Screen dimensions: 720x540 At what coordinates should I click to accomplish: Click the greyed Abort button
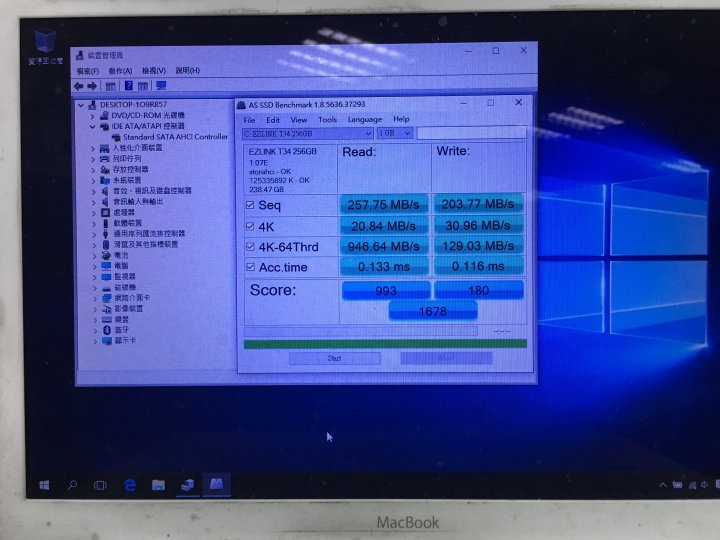[446, 358]
